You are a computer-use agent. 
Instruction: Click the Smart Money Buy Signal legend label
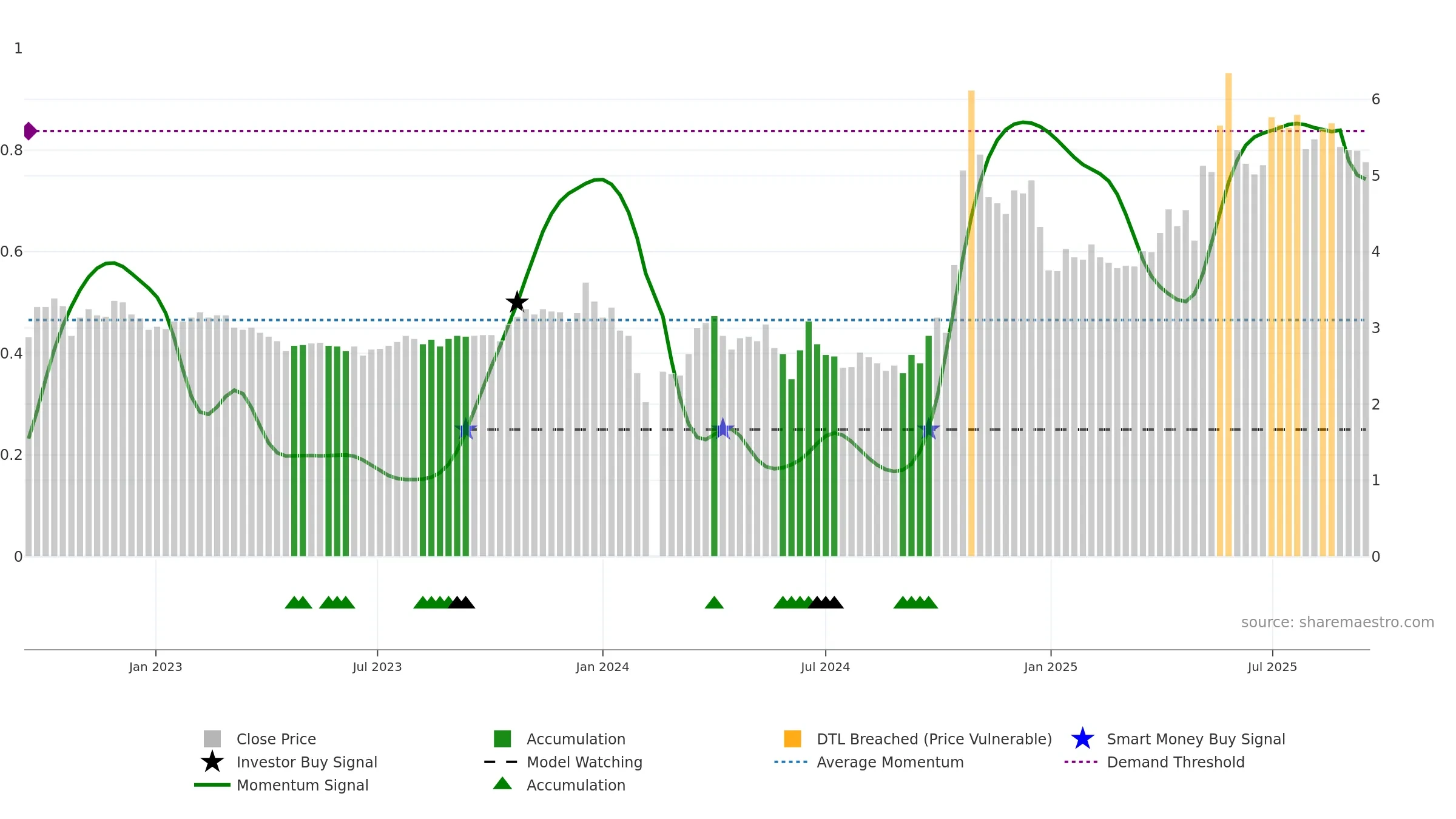(x=1196, y=739)
